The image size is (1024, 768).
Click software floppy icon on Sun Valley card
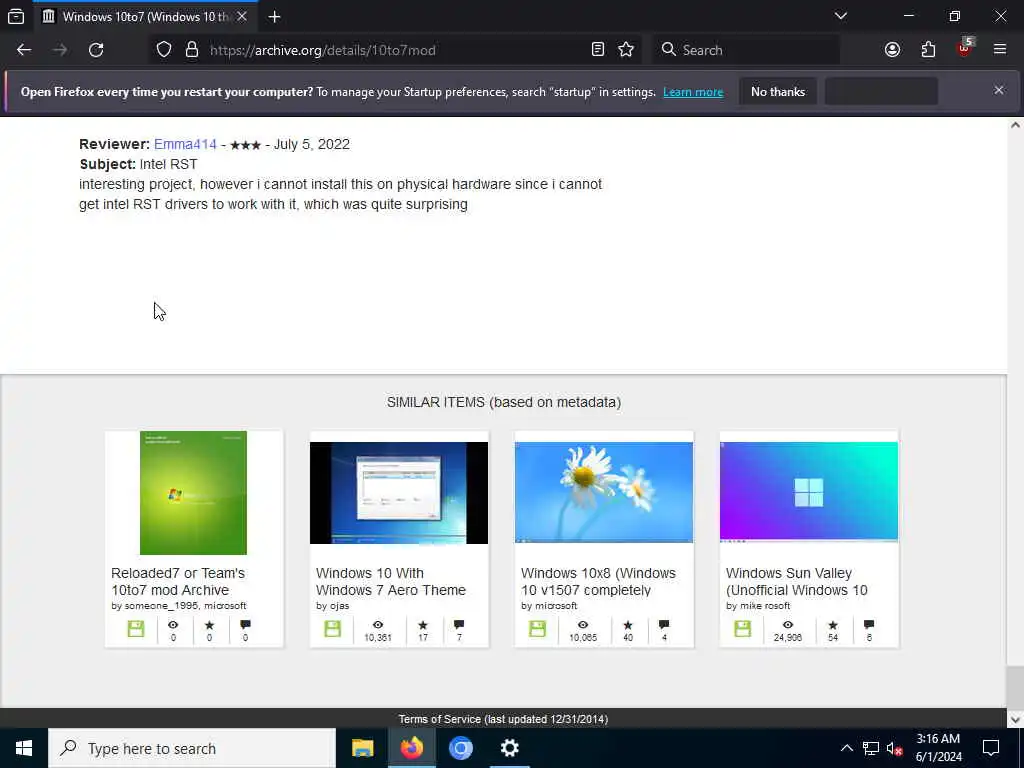(743, 629)
